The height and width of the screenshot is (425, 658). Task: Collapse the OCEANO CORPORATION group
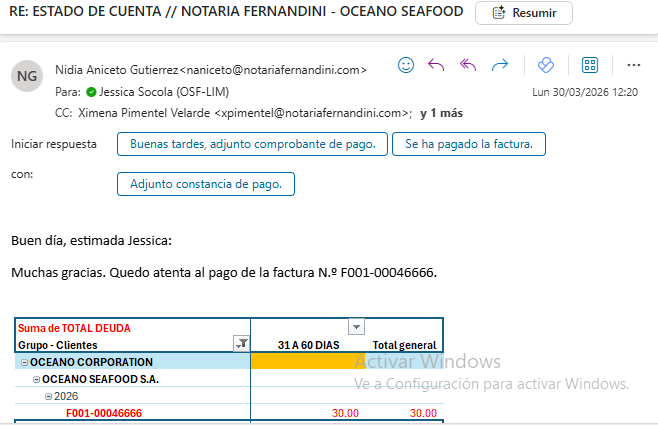tap(24, 362)
